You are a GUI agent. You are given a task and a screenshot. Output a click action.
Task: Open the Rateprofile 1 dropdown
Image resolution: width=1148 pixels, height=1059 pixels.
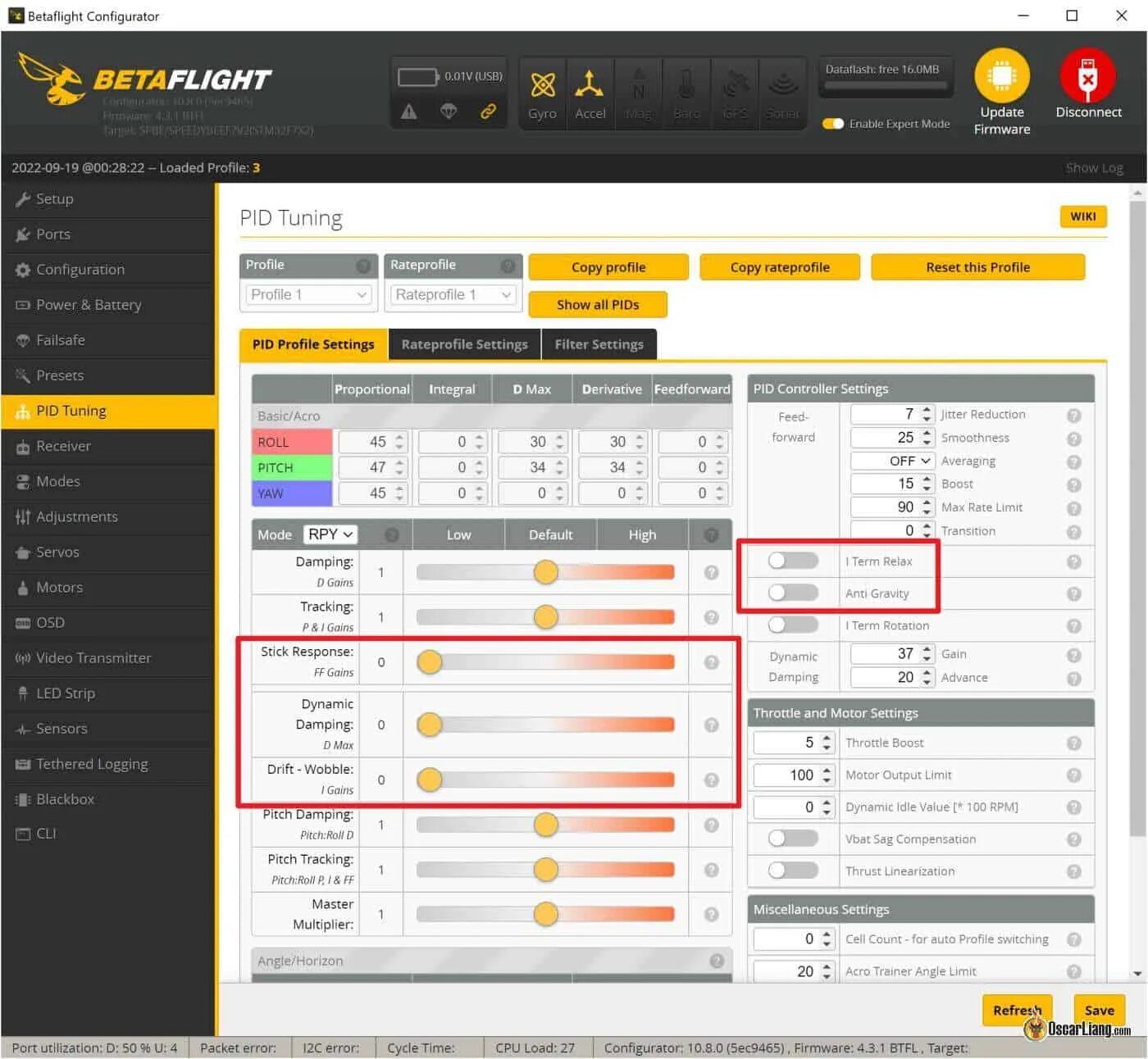(x=452, y=294)
